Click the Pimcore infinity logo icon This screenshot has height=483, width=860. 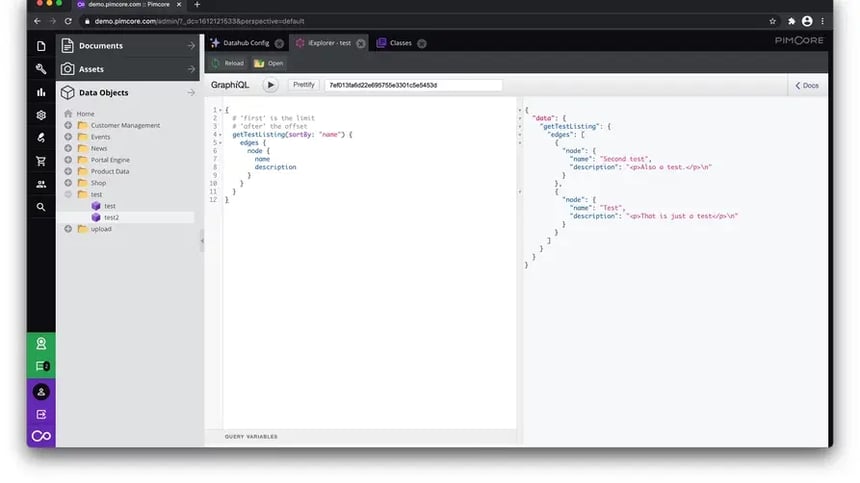(x=41, y=436)
